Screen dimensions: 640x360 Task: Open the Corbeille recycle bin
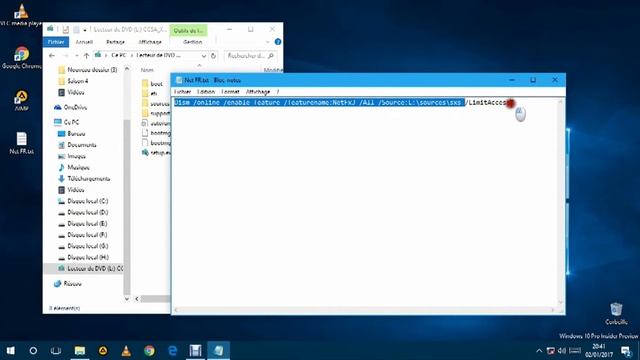pos(616,313)
